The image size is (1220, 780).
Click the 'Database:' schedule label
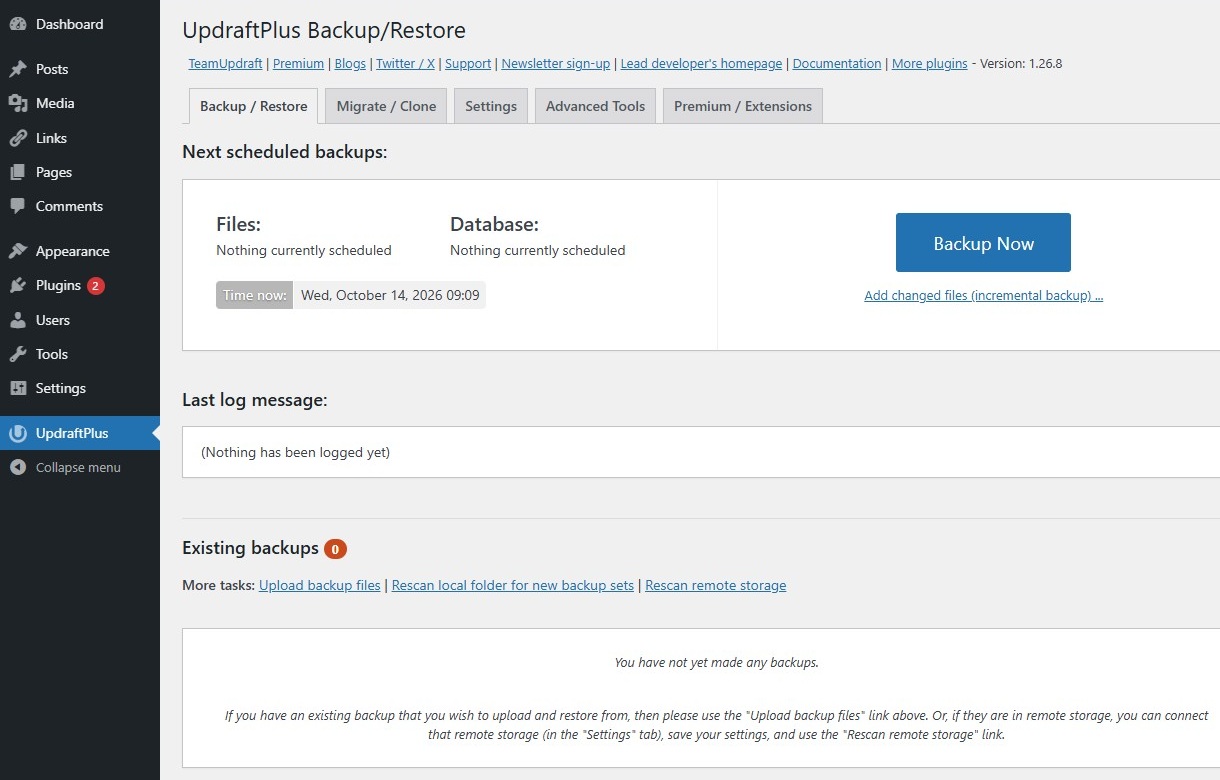[494, 224]
